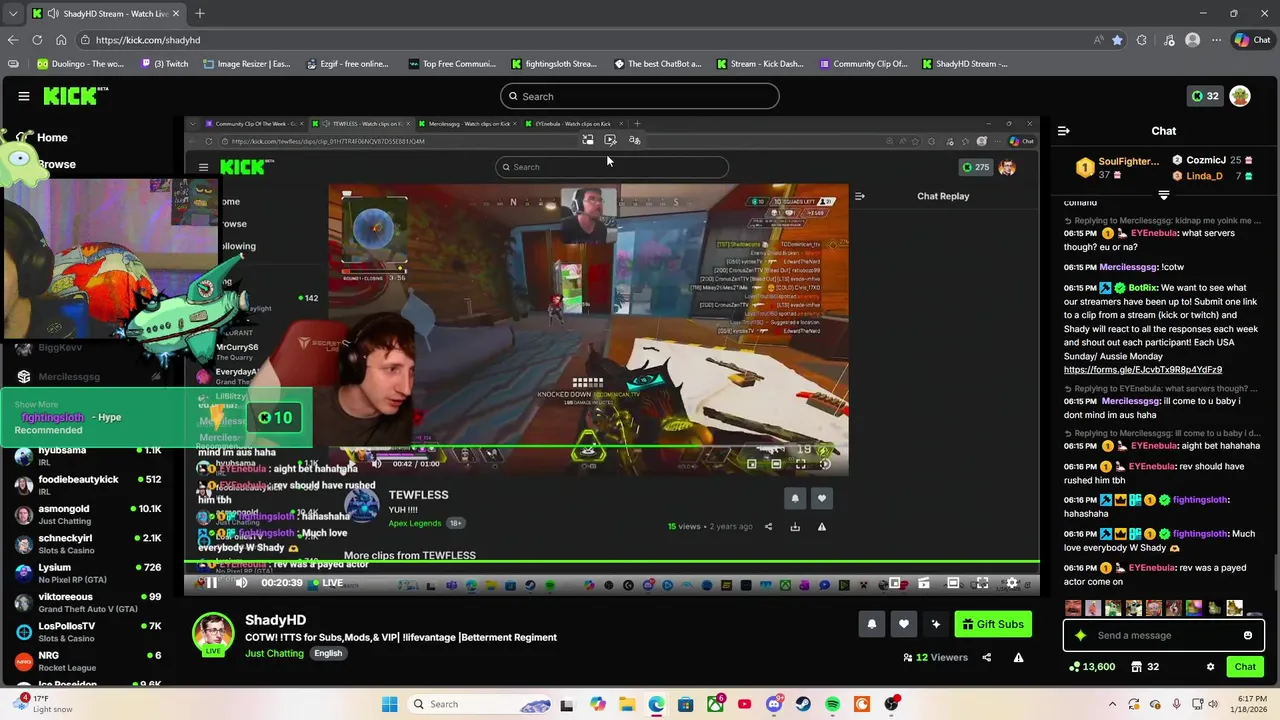Click the green Gift Subs button
The image size is (1280, 720).
[993, 624]
